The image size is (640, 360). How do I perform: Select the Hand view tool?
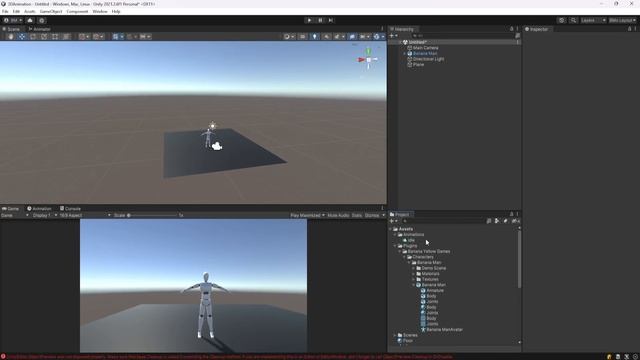pos(11,37)
